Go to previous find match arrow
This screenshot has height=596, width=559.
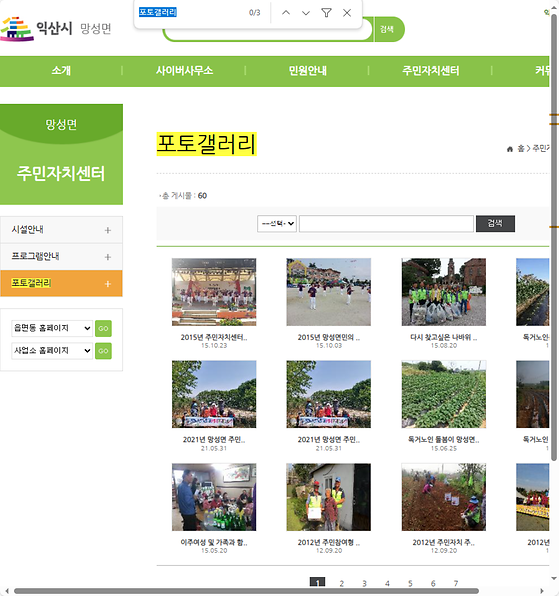pos(286,13)
